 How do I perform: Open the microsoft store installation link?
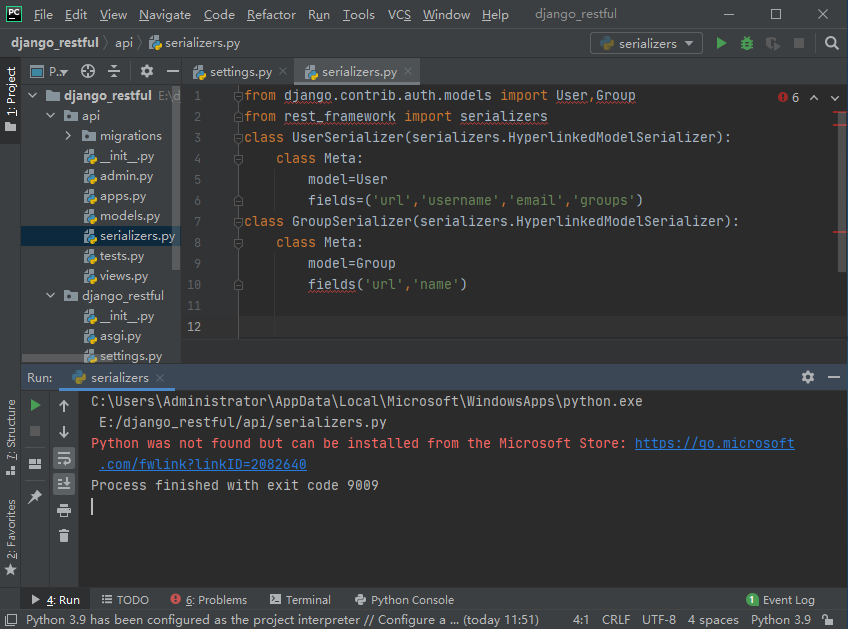coord(714,442)
